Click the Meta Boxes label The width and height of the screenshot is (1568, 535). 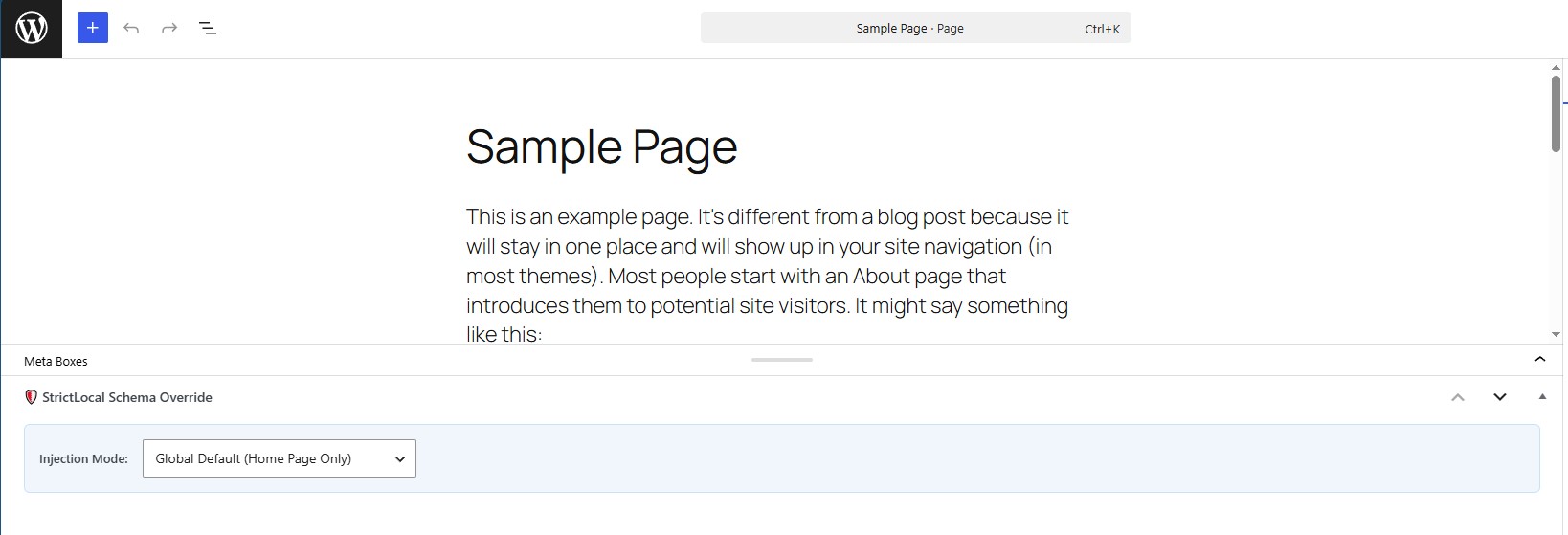coord(56,361)
